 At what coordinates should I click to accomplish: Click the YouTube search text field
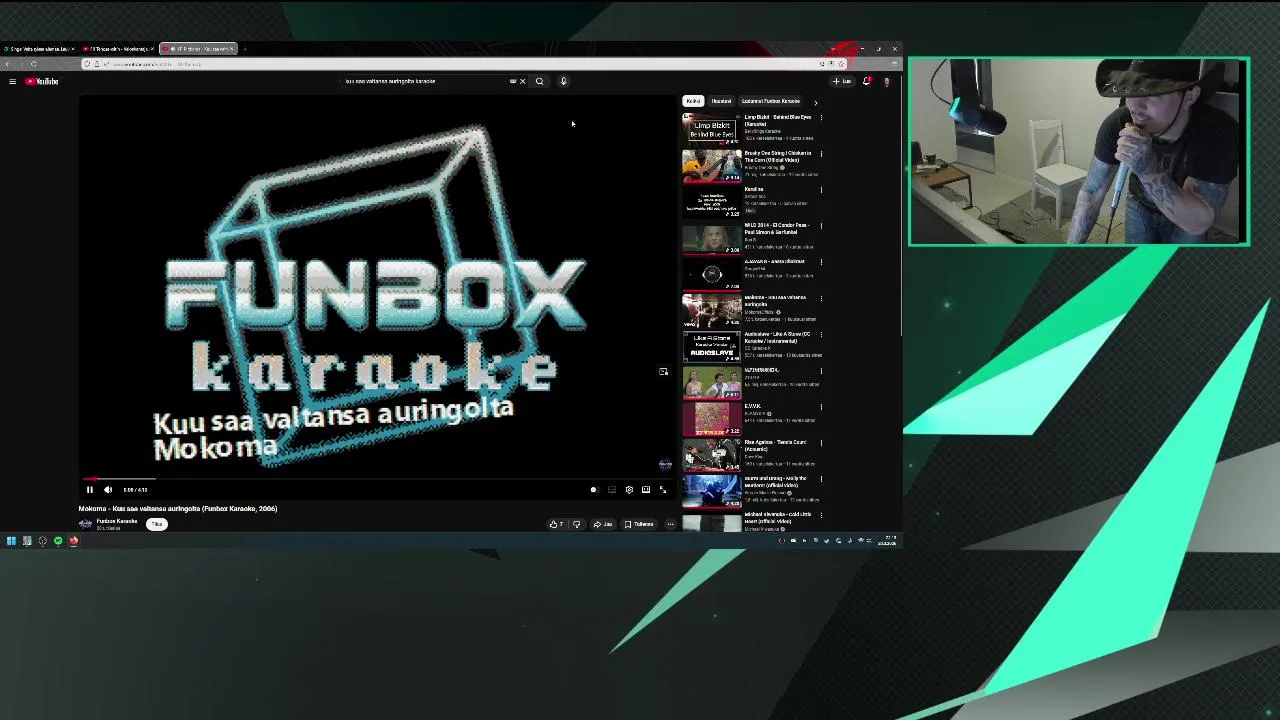click(425, 81)
